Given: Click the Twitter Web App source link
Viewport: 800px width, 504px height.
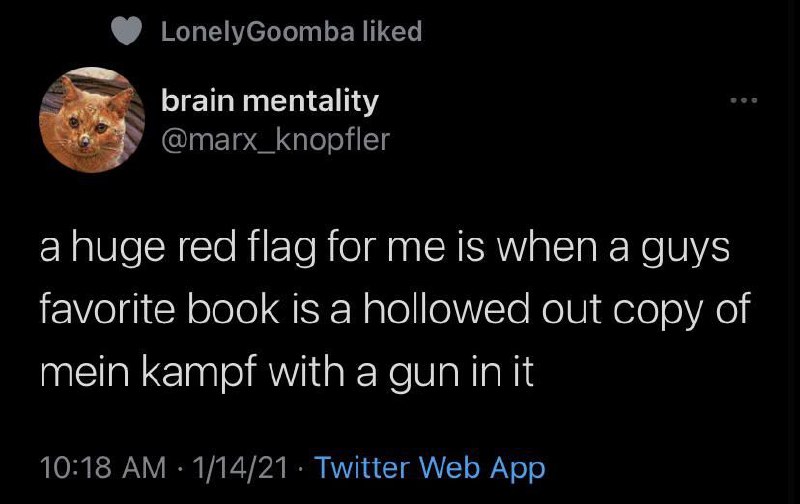Looking at the screenshot, I should (x=431, y=467).
